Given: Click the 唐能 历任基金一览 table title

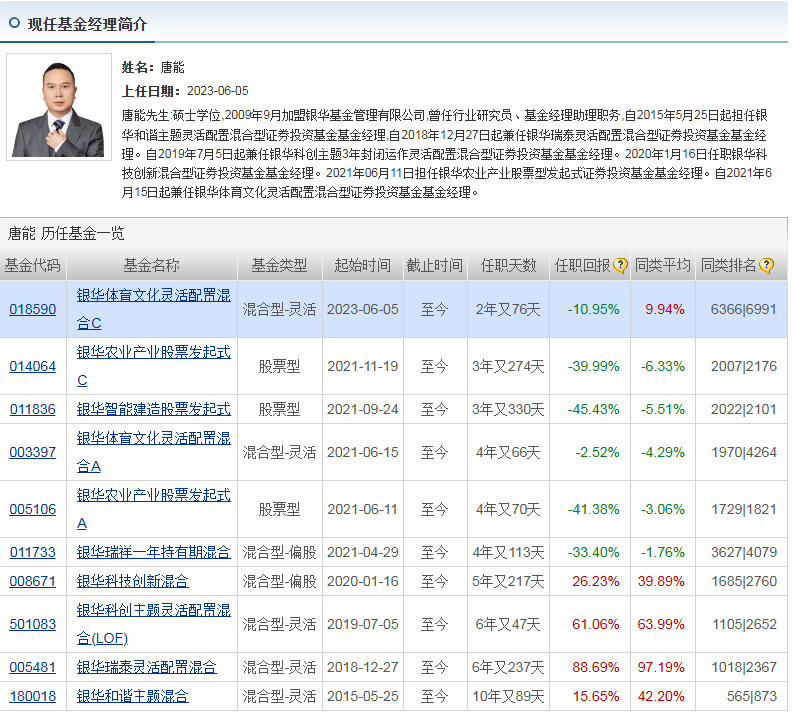Looking at the screenshot, I should coord(66,233).
